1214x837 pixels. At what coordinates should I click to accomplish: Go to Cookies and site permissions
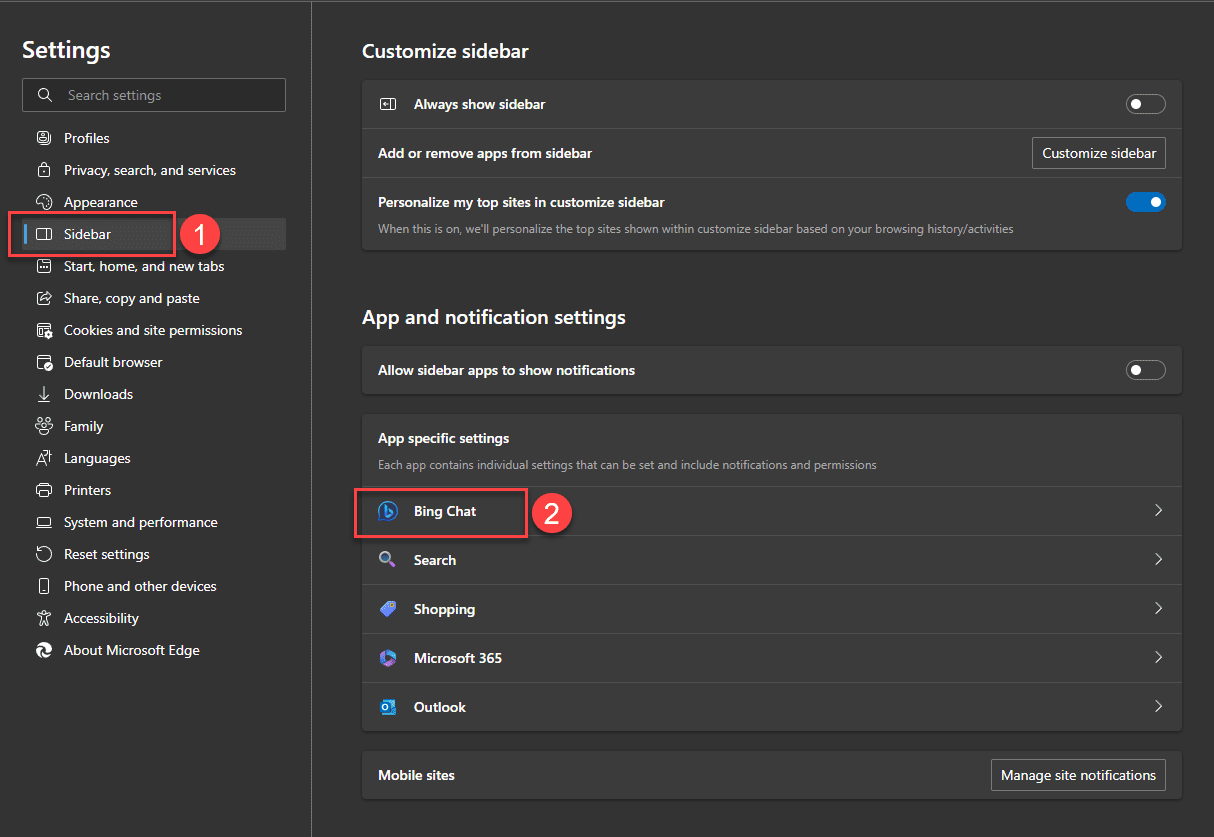coord(153,330)
